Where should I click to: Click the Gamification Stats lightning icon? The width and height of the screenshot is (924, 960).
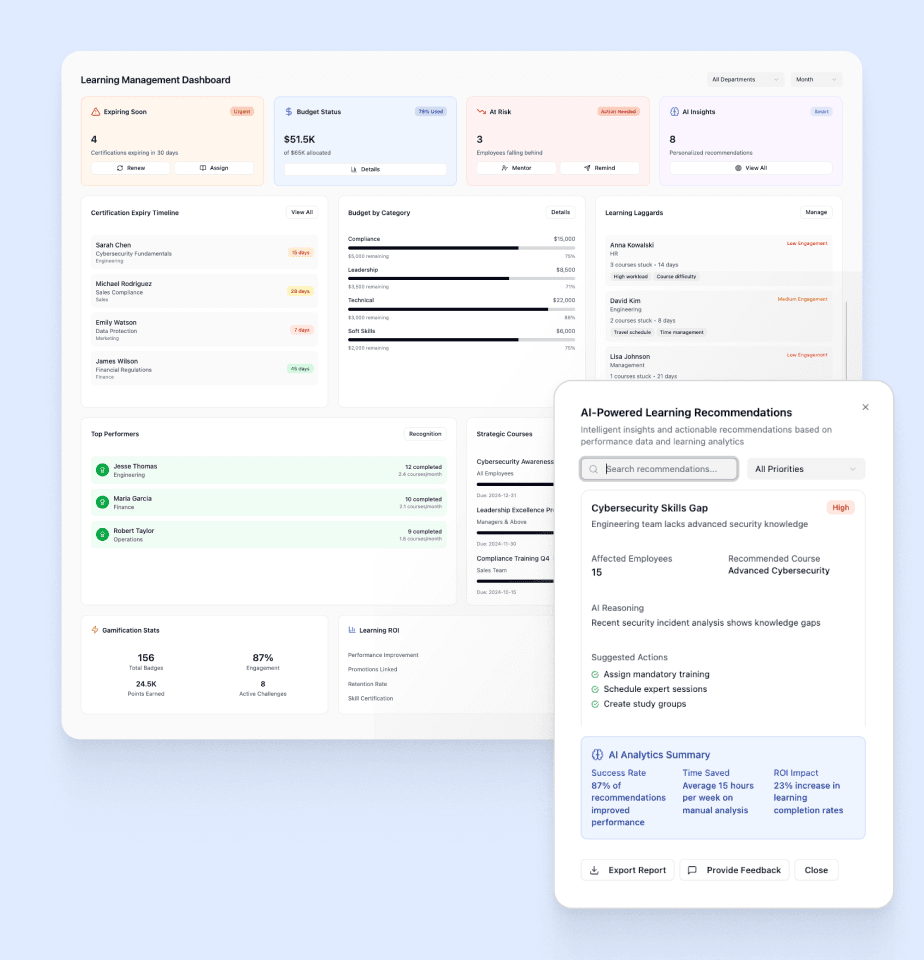point(95,630)
